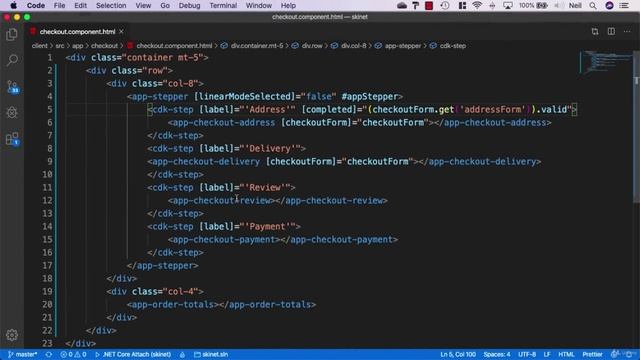The height and width of the screenshot is (360, 640).
Task: Open the Terminal menu
Action: 223,5
